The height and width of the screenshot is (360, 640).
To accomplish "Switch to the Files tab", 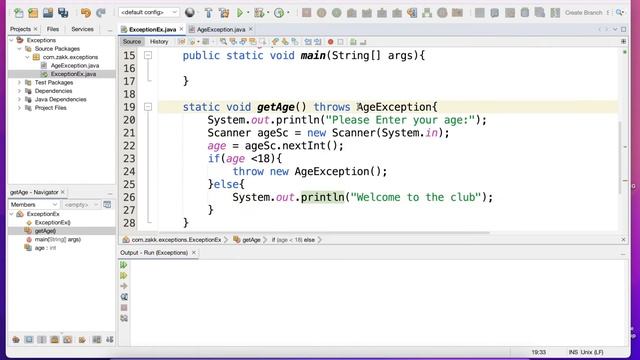I will click(53, 29).
